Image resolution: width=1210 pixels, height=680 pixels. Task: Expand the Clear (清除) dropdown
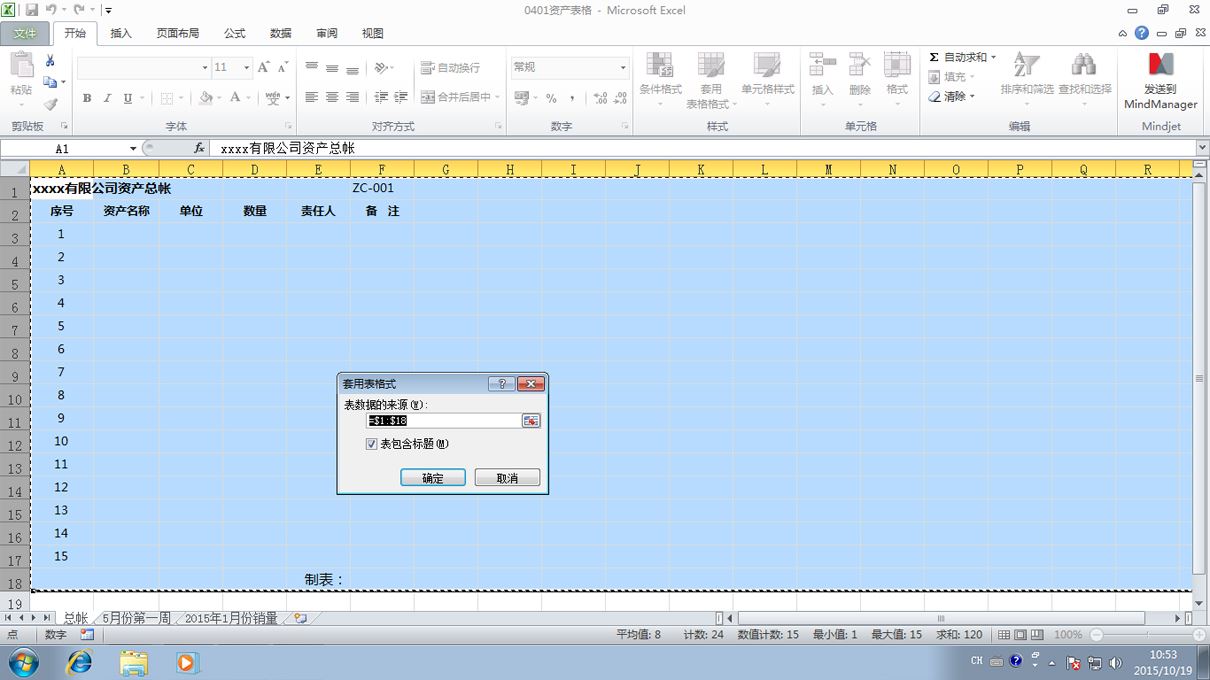pyautogui.click(x=972, y=97)
